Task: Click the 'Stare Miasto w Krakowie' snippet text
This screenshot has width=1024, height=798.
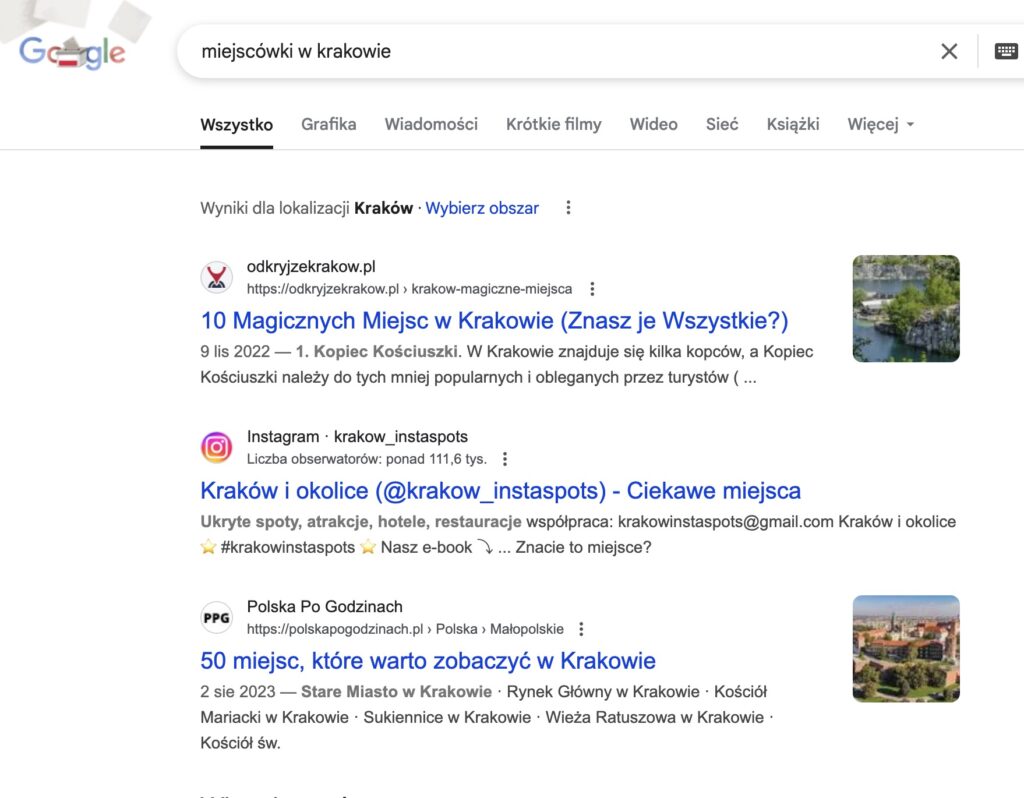Action: [396, 692]
